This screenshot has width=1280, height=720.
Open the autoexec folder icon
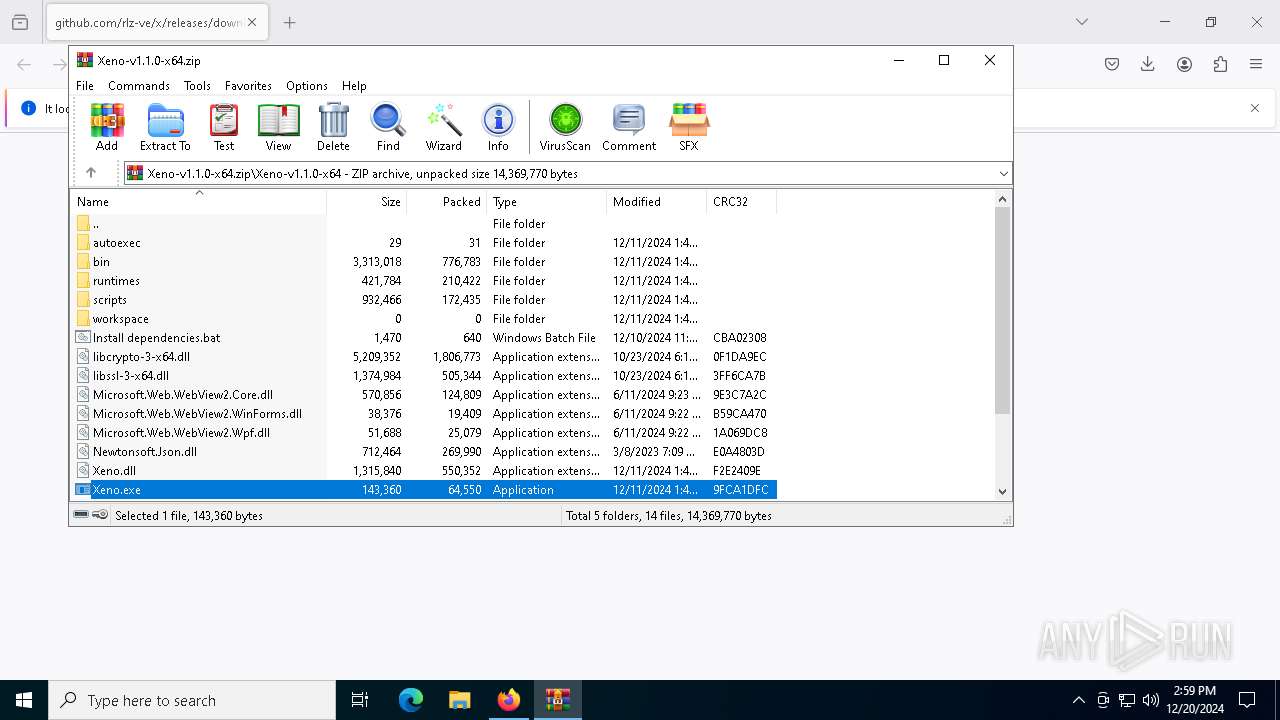pyautogui.click(x=83, y=243)
